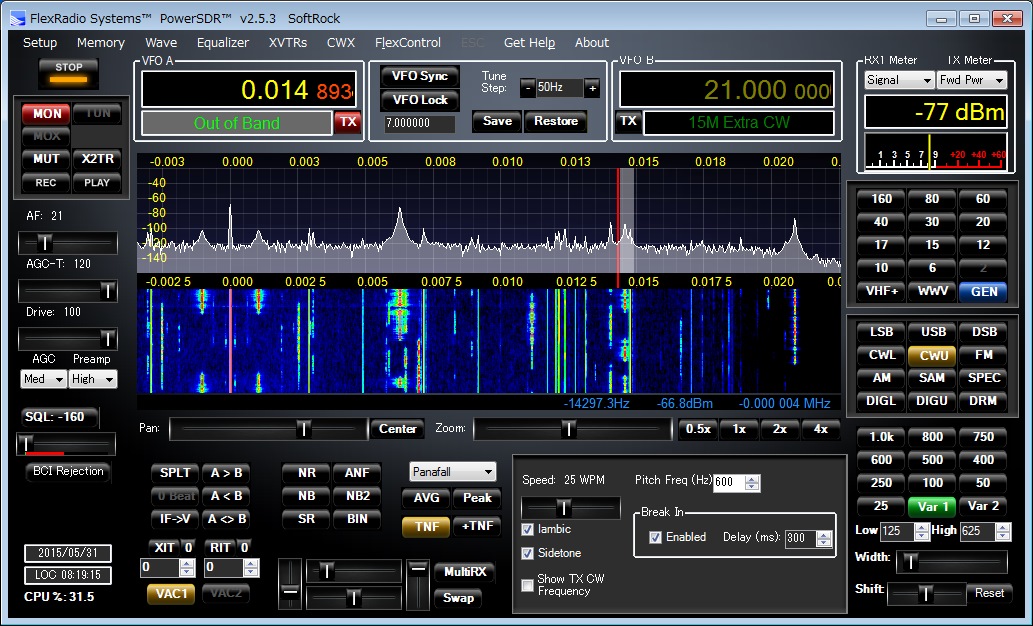
Task: Open the FlexControl menu
Action: point(408,43)
